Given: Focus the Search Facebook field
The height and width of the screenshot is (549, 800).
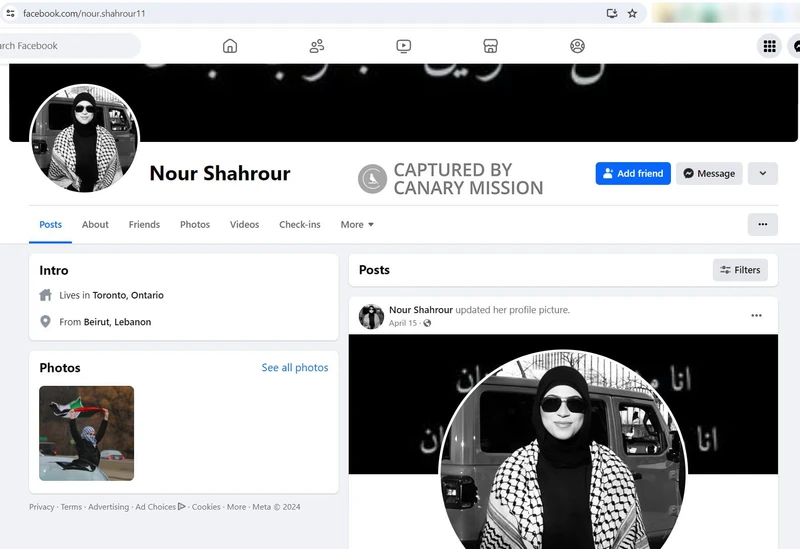Looking at the screenshot, I should coord(70,46).
